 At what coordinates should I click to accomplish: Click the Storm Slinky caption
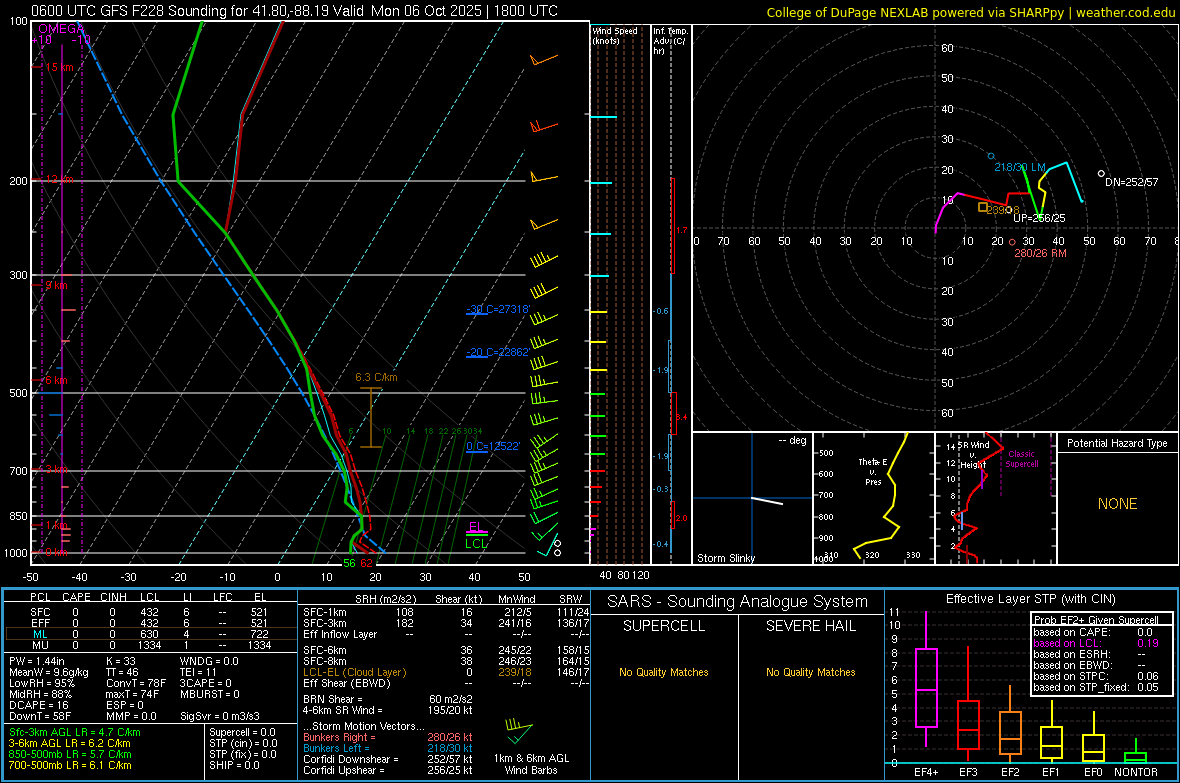pyautogui.click(x=725, y=558)
